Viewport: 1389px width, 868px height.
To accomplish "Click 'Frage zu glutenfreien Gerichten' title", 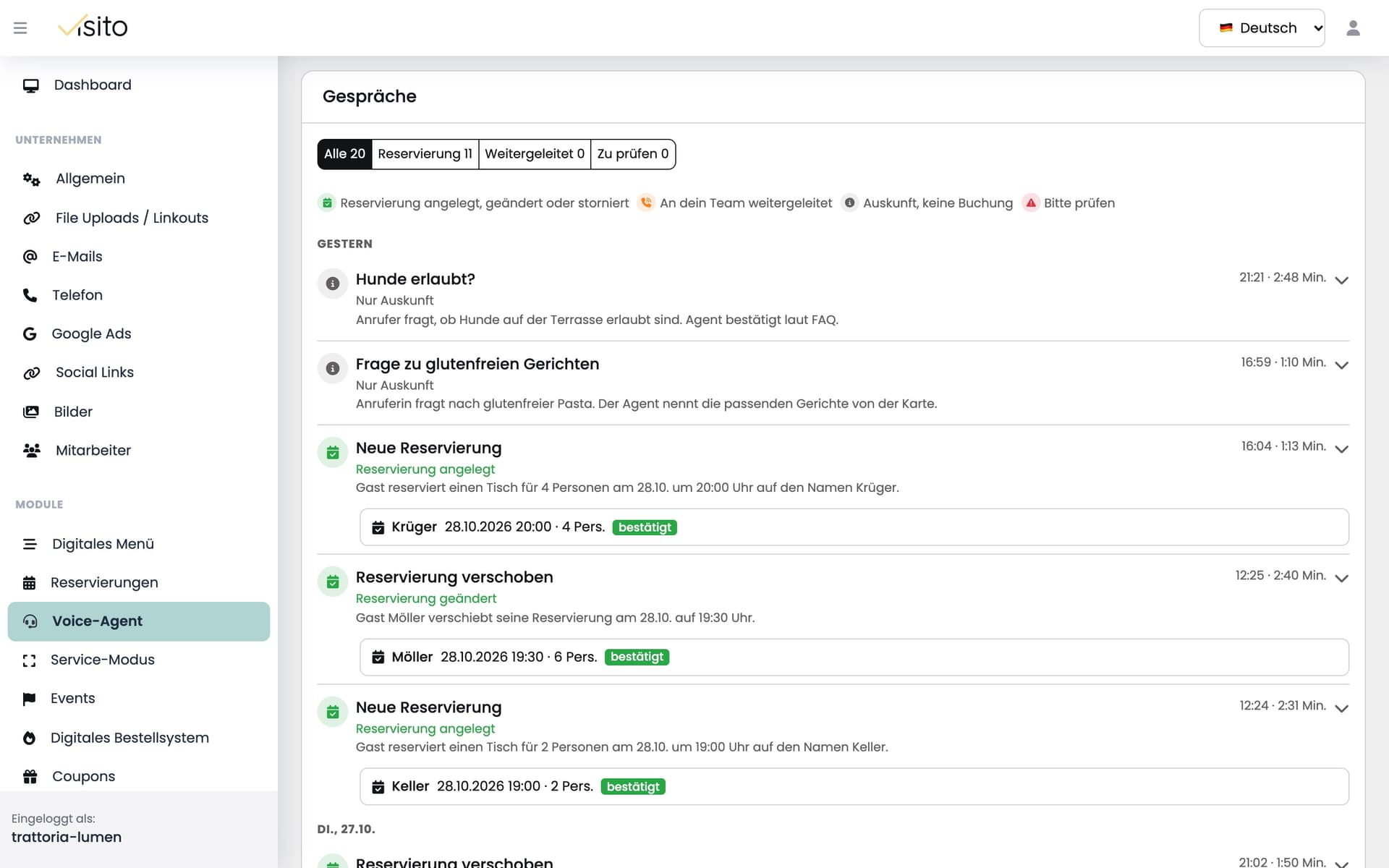I will click(477, 364).
